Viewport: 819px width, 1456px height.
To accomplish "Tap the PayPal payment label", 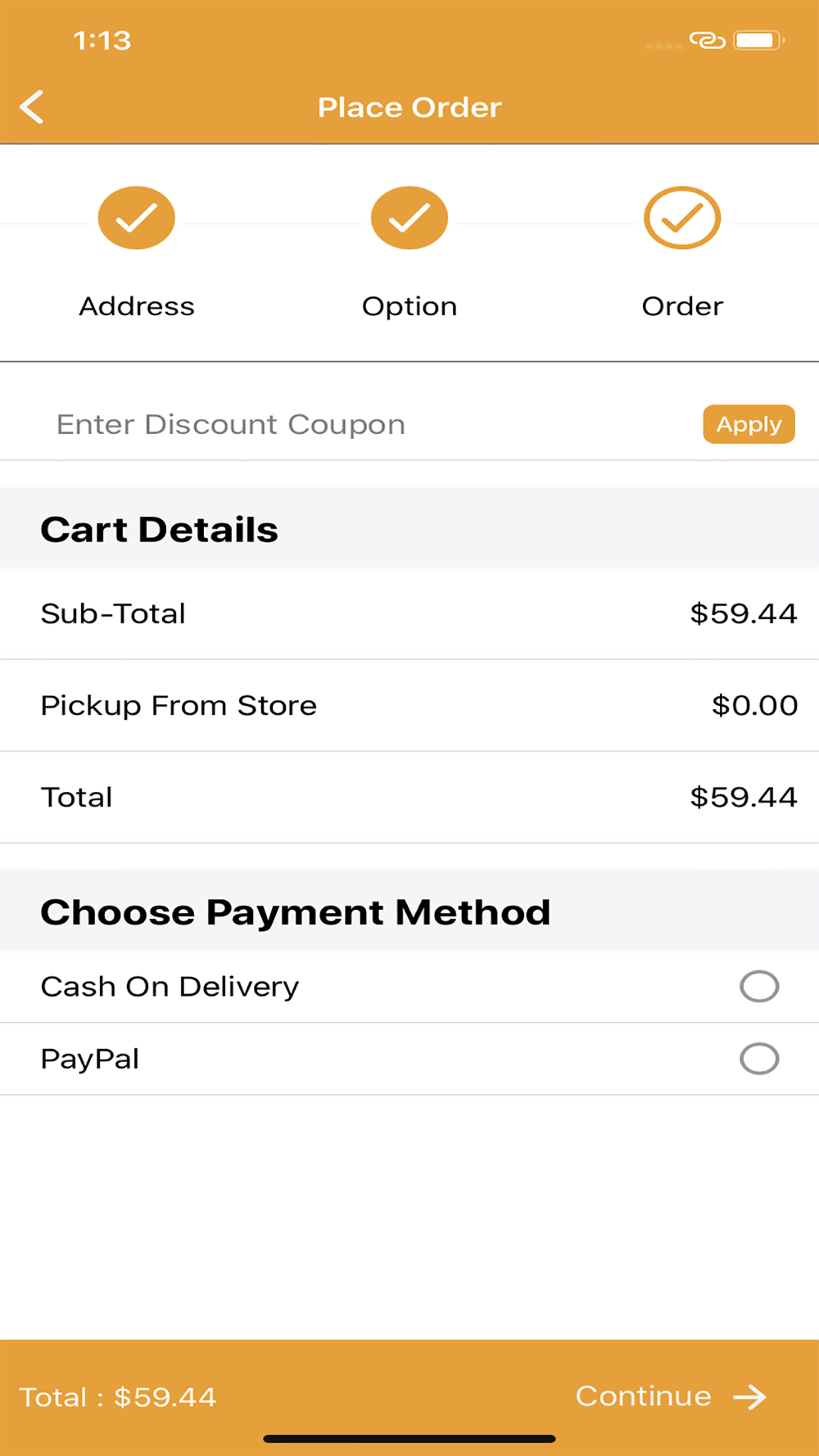I will click(90, 1059).
